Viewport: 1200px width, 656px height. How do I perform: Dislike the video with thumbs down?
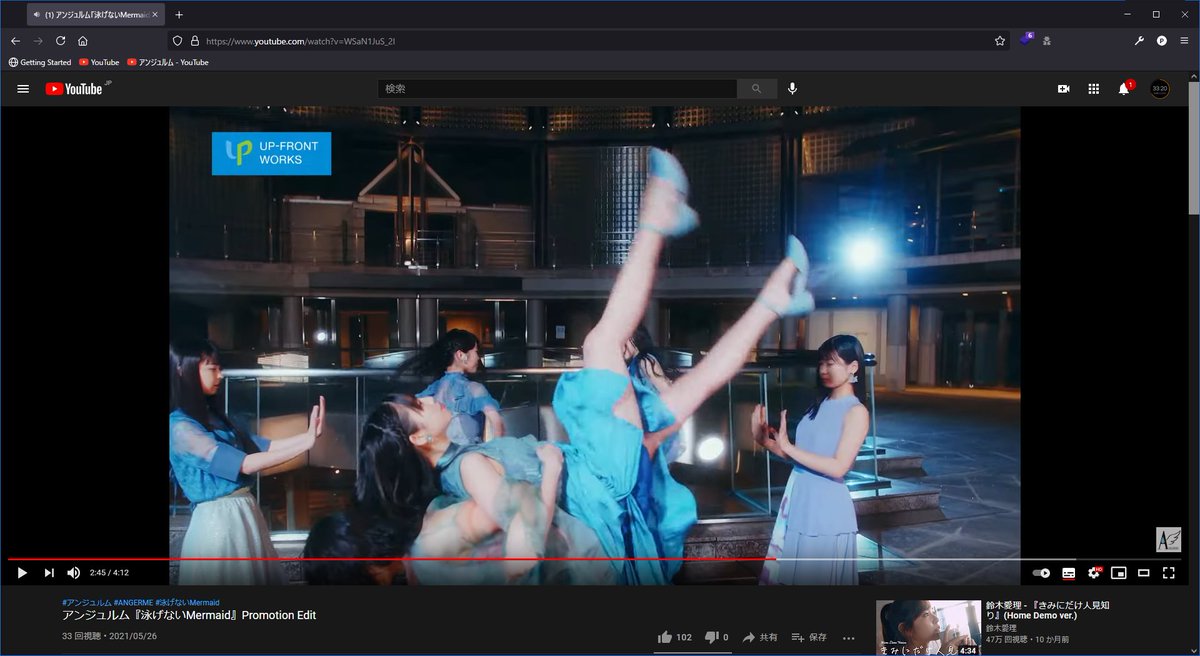(716, 637)
